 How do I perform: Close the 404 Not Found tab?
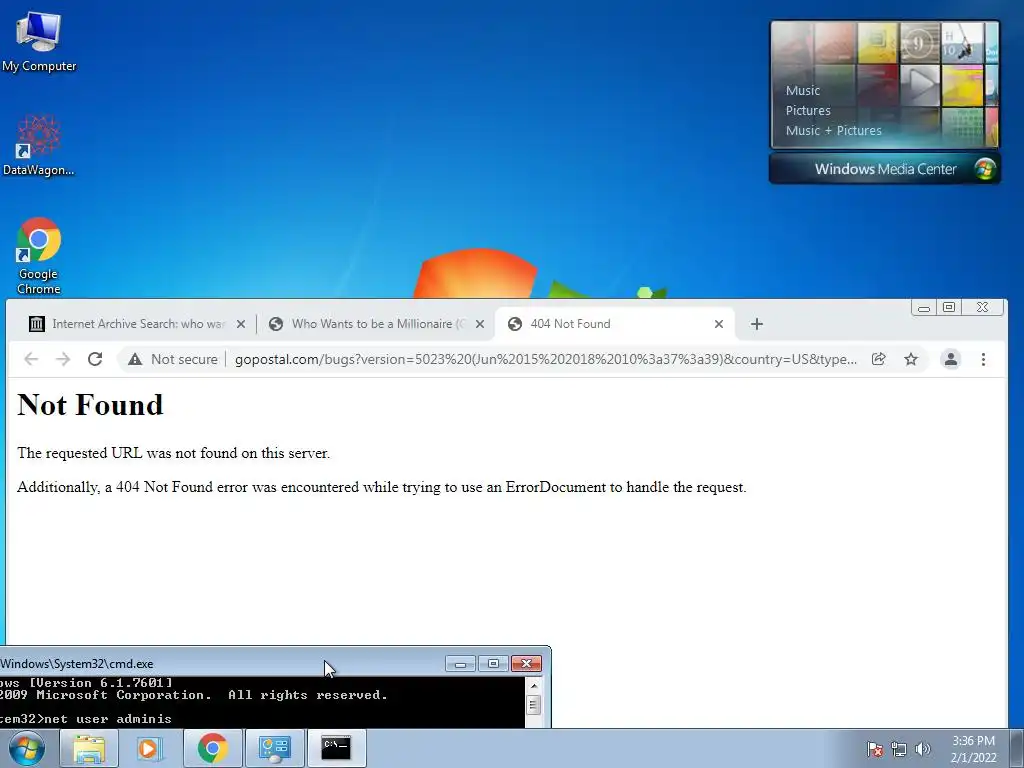tap(719, 324)
